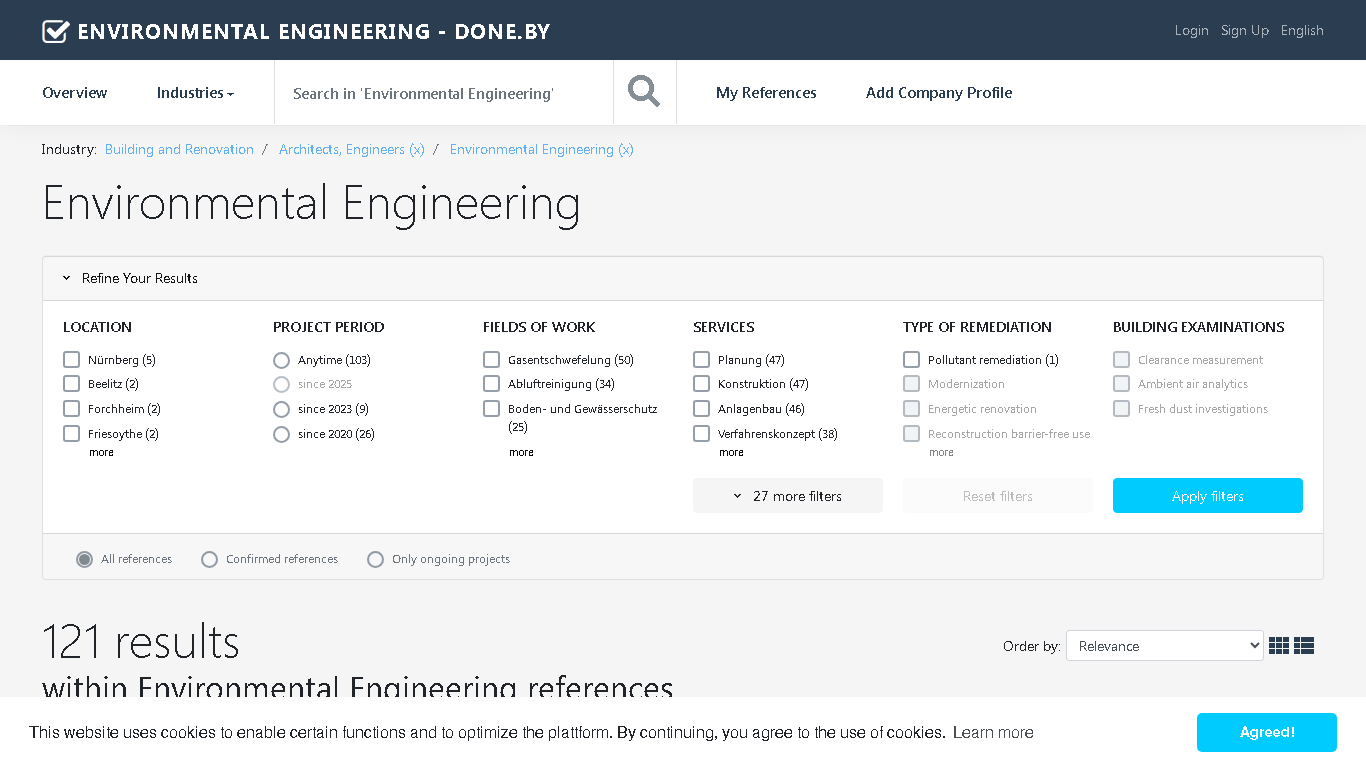Click the checkmark logo icon in header
Image resolution: width=1366 pixels, height=768 pixels.
(x=55, y=31)
